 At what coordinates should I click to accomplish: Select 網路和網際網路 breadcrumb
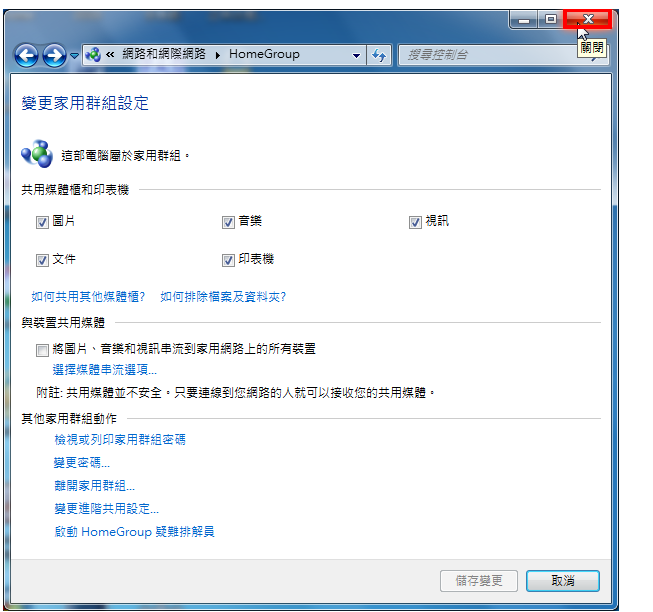click(x=164, y=54)
